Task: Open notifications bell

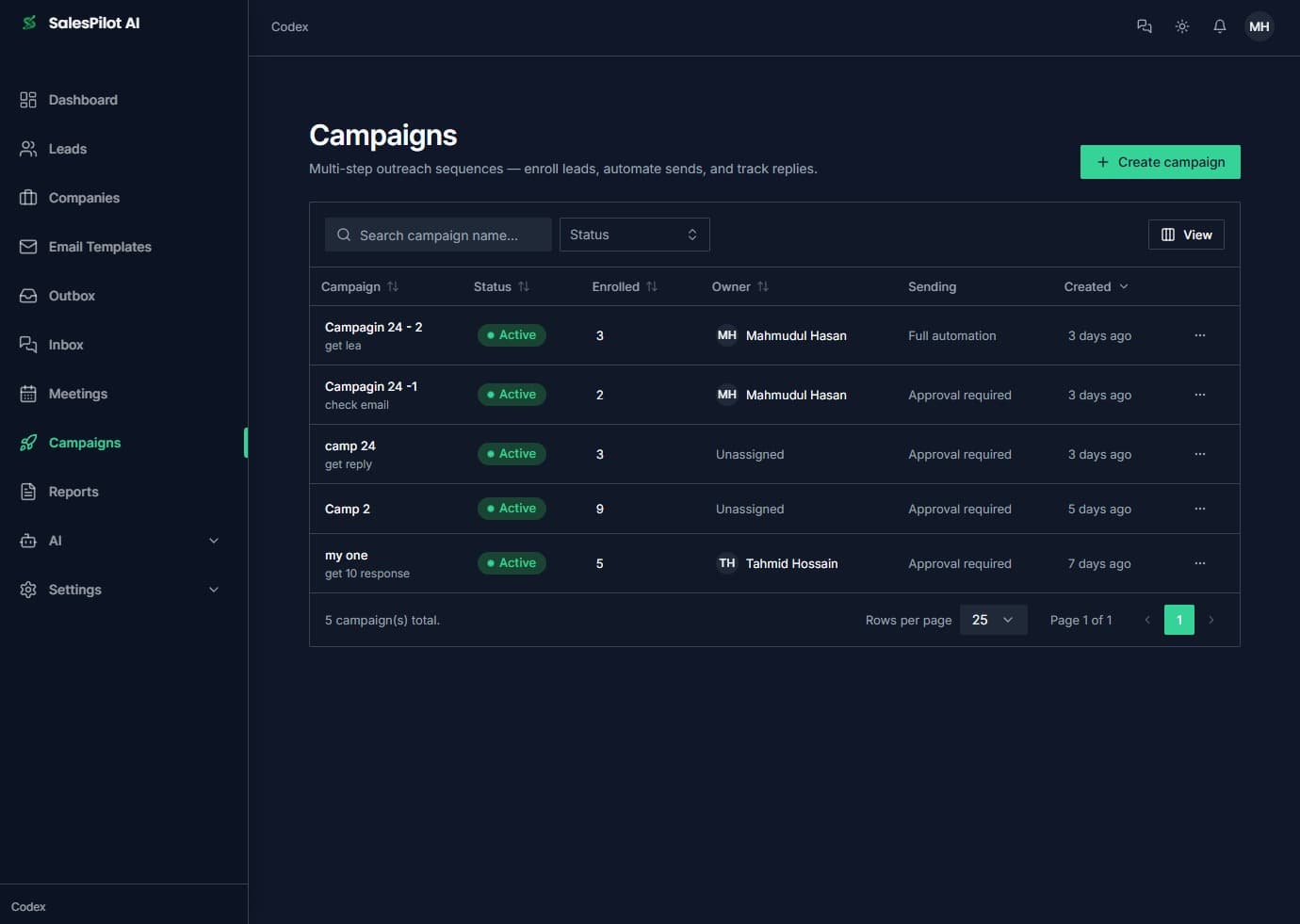Action: pyautogui.click(x=1220, y=26)
